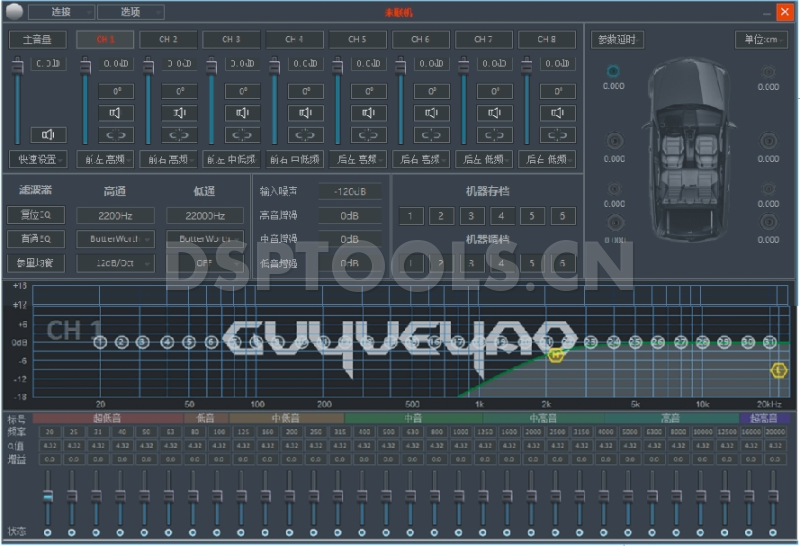Screen dimensions: 800x546
Task: Open the 连接 dropdown in title bar
Action: (x=61, y=12)
